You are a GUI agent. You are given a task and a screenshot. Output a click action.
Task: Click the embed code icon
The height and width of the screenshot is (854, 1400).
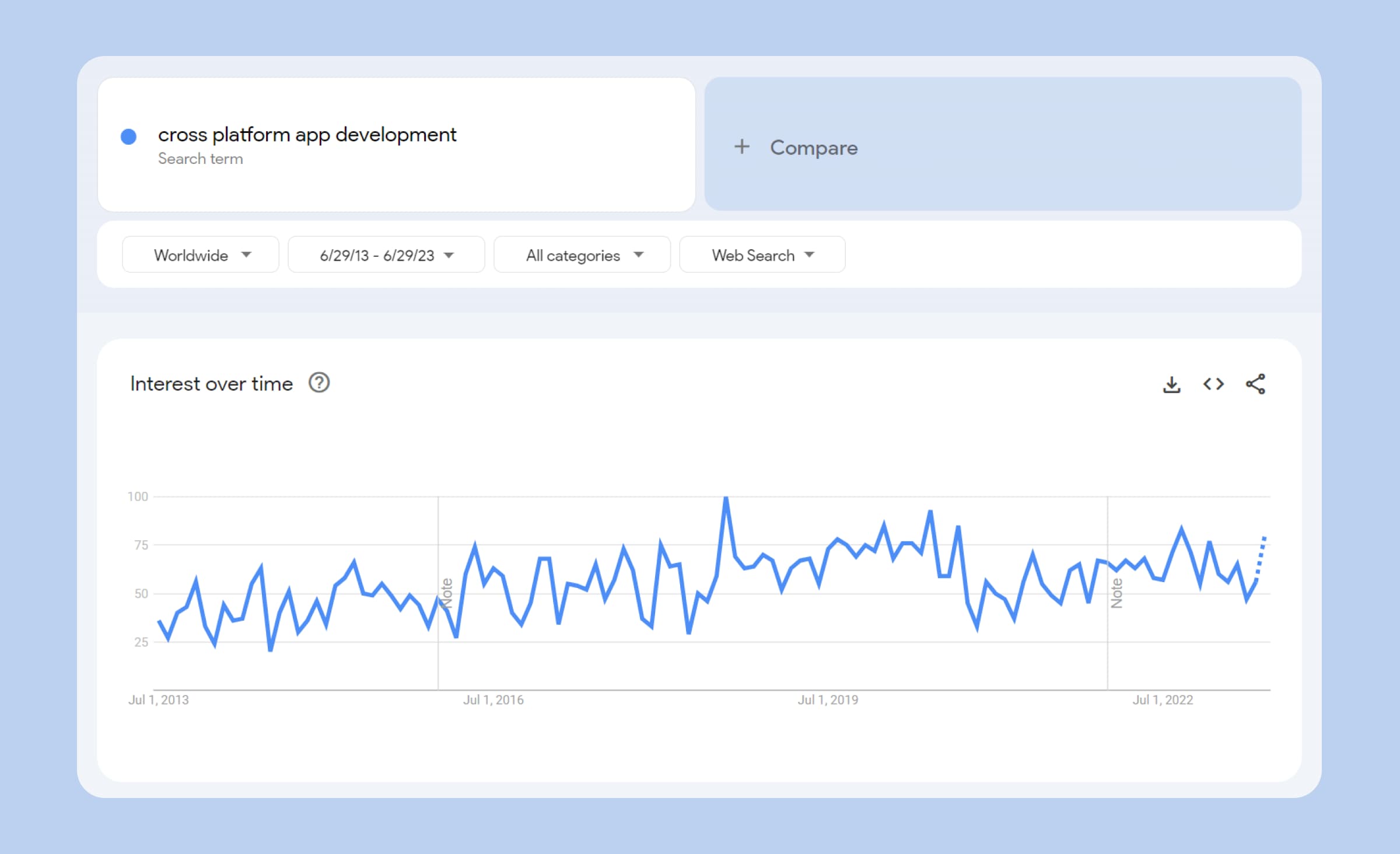[1214, 384]
